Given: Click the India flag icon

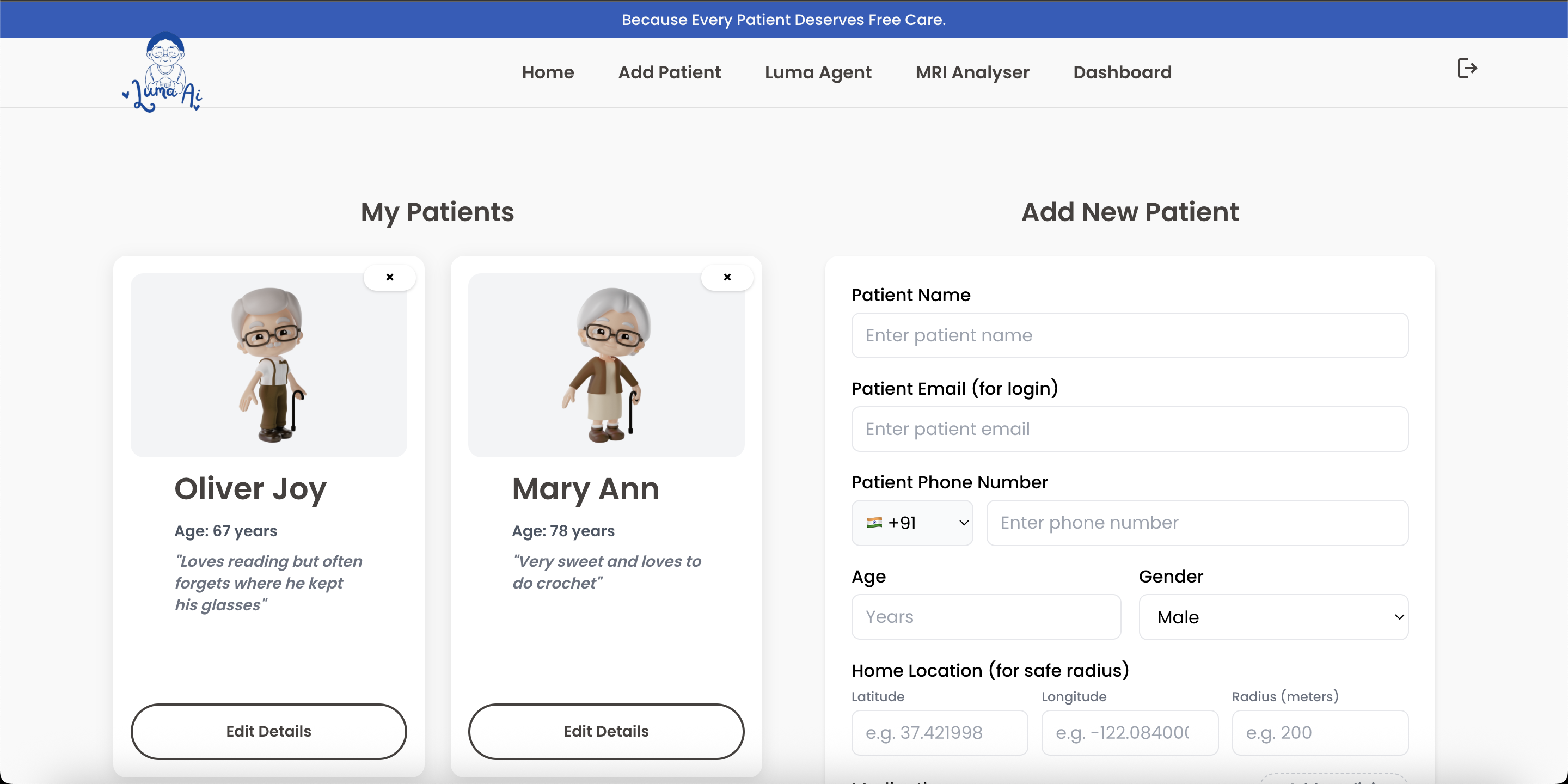Looking at the screenshot, I should click(x=874, y=522).
